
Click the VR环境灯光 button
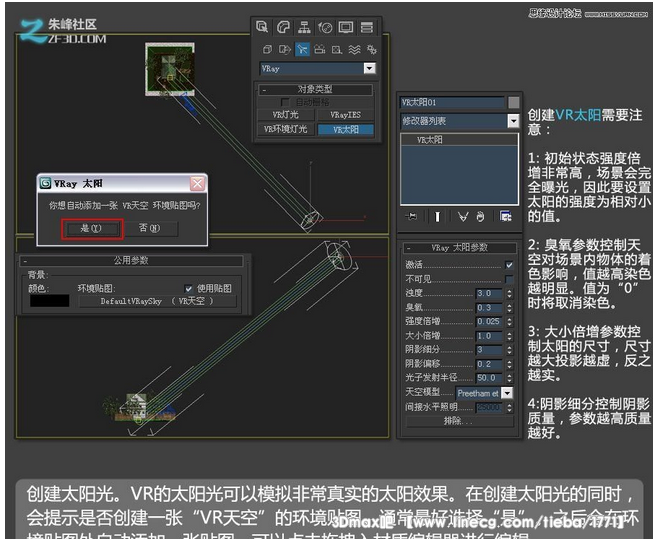click(x=286, y=129)
